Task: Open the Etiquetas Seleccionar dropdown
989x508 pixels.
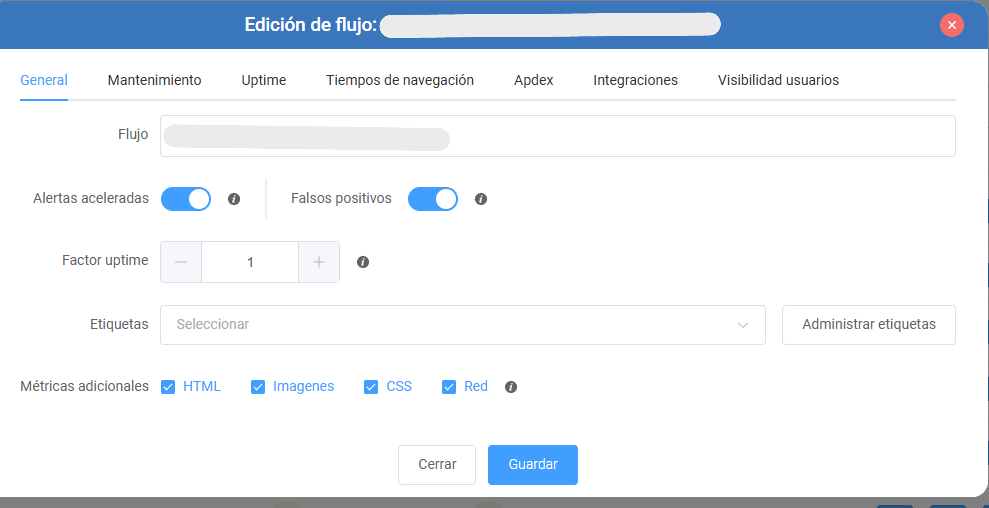Action: click(x=463, y=325)
